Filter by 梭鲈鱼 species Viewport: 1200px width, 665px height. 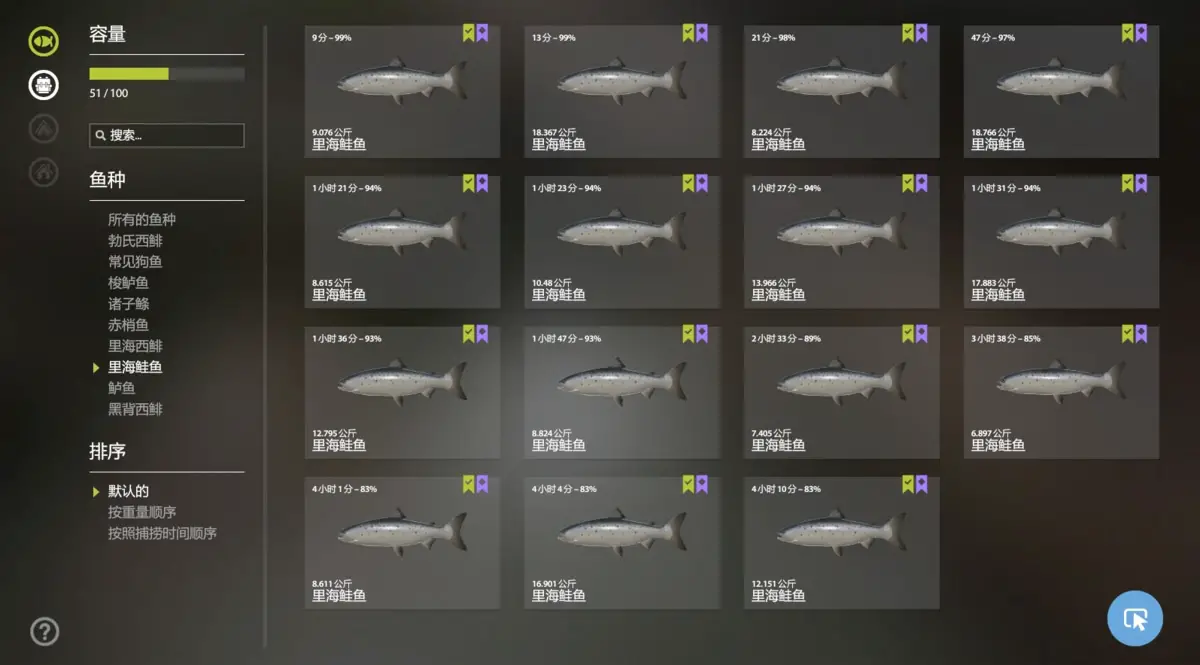[x=128, y=282]
